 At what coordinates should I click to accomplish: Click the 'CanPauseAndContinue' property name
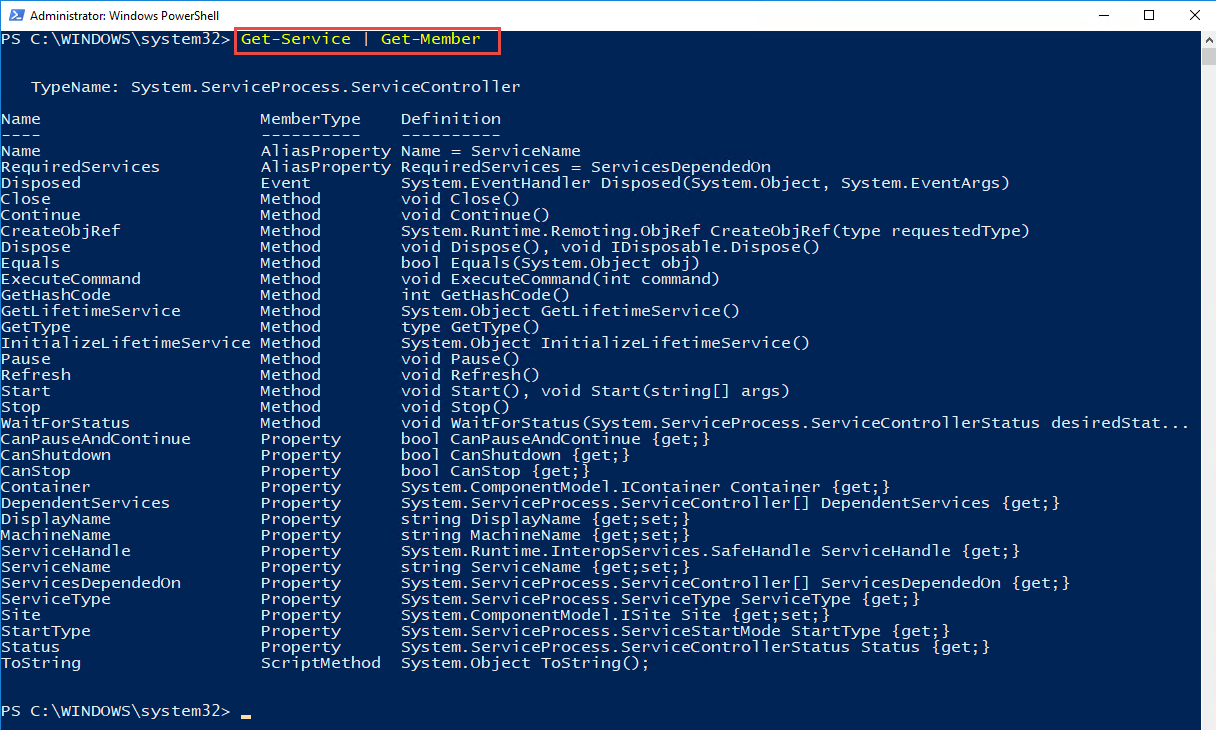(x=96, y=439)
